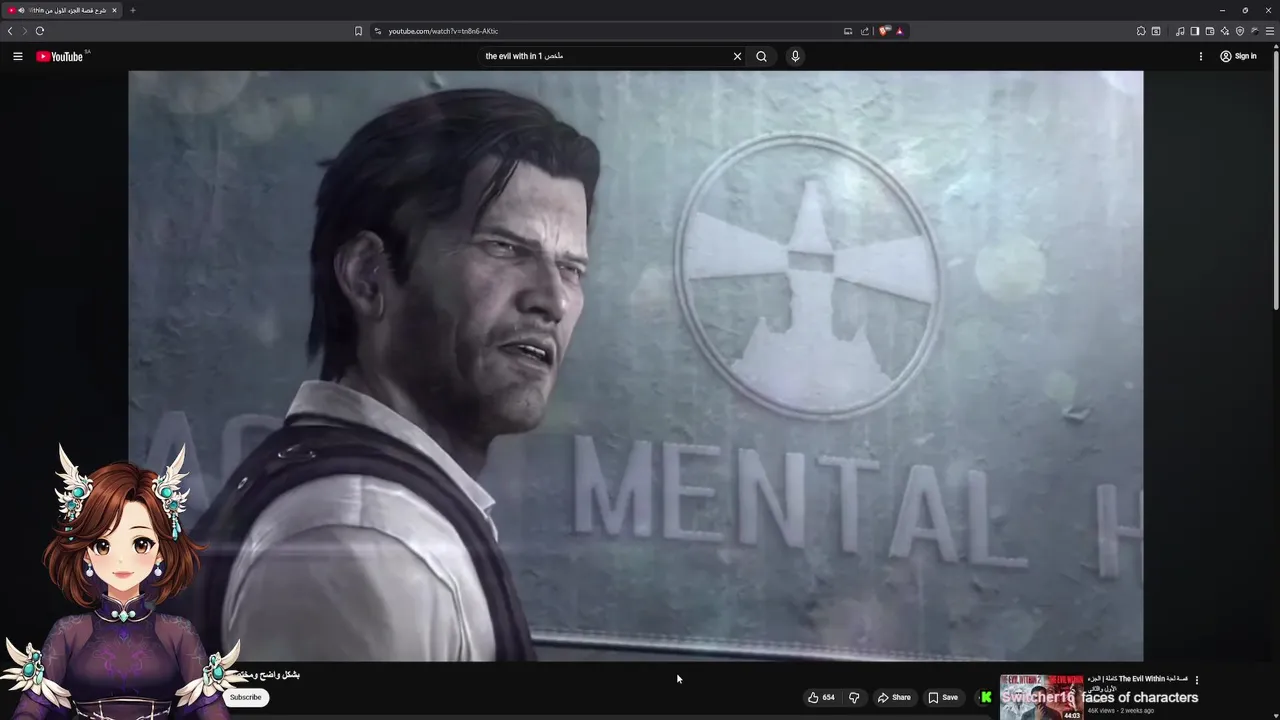Viewport: 1280px width, 720px height.
Task: Dislike the video
Action: [853, 697]
